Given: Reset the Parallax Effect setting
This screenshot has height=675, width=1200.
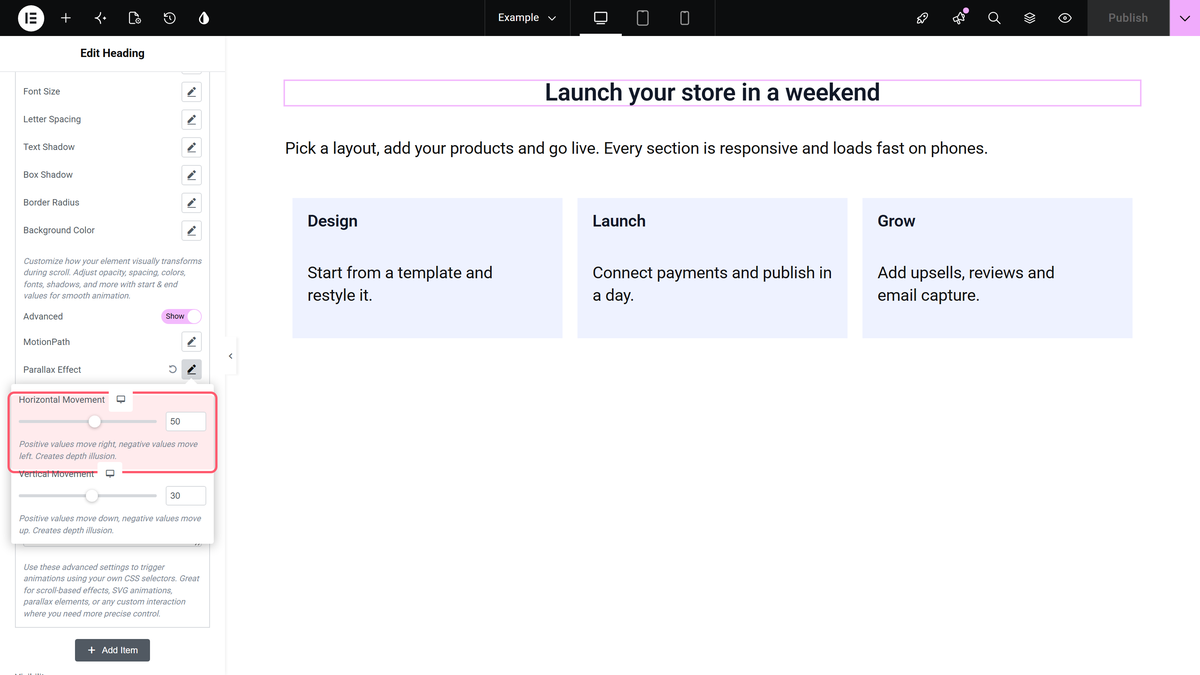Looking at the screenshot, I should point(172,370).
